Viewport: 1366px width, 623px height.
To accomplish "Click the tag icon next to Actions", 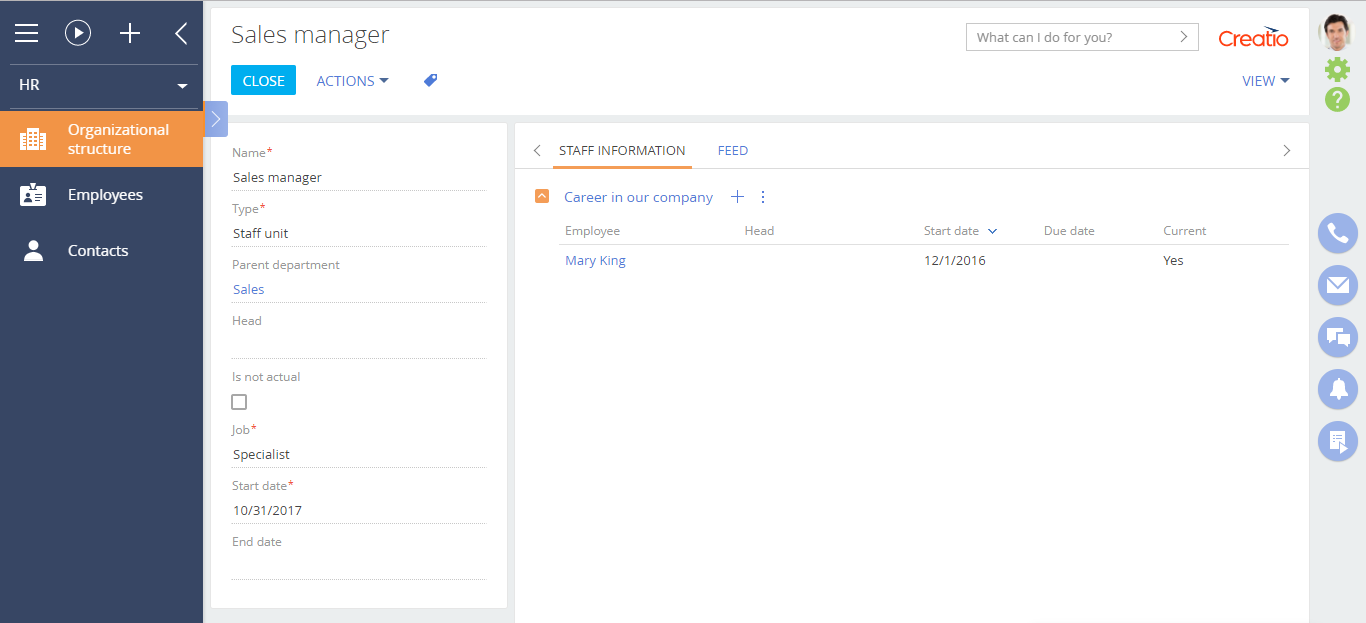I will pos(430,81).
